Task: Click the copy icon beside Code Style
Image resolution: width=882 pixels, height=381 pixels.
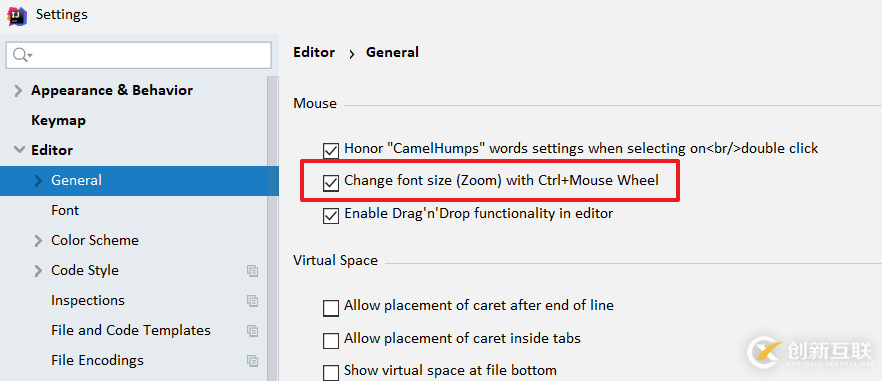Action: (x=253, y=271)
